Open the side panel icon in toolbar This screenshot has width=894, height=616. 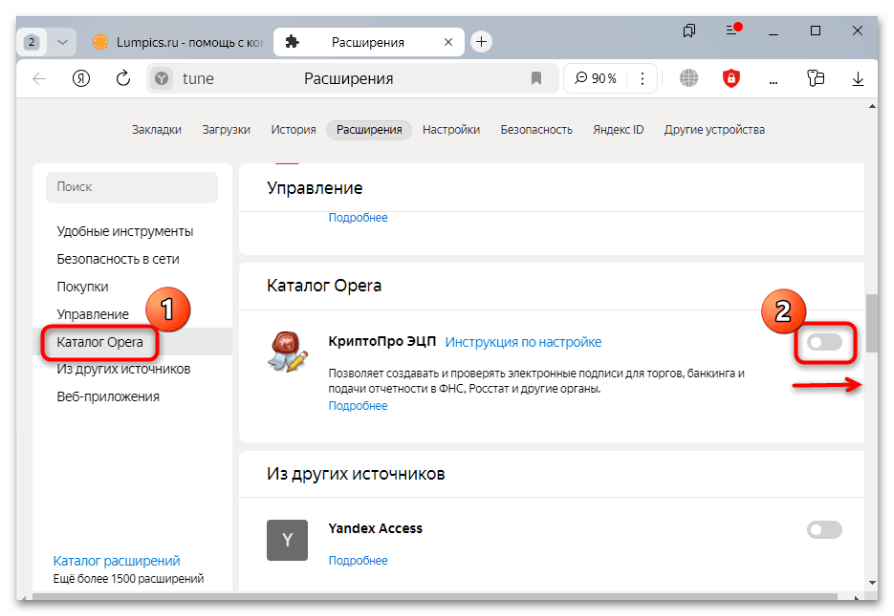(x=816, y=78)
